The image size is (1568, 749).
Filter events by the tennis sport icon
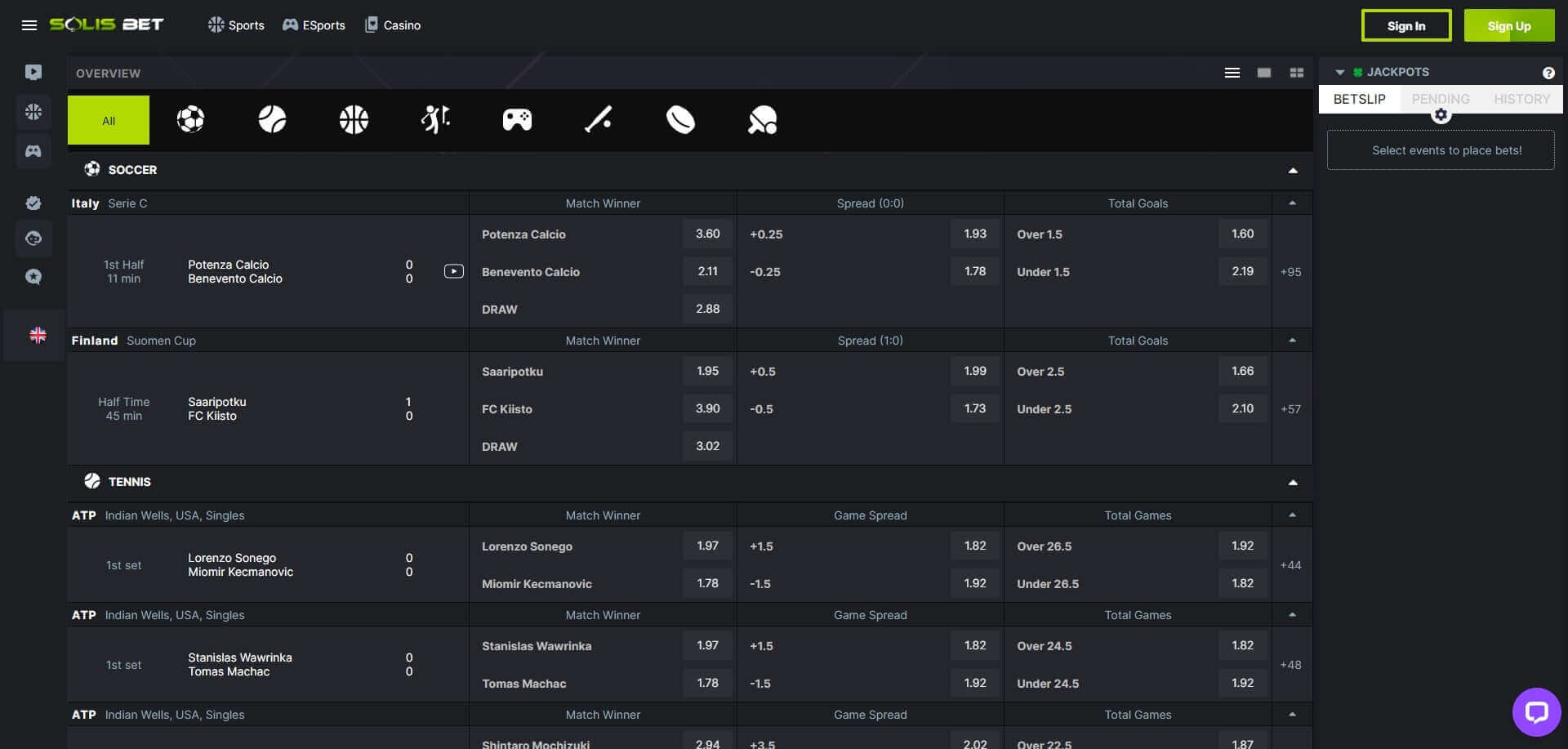coord(272,119)
